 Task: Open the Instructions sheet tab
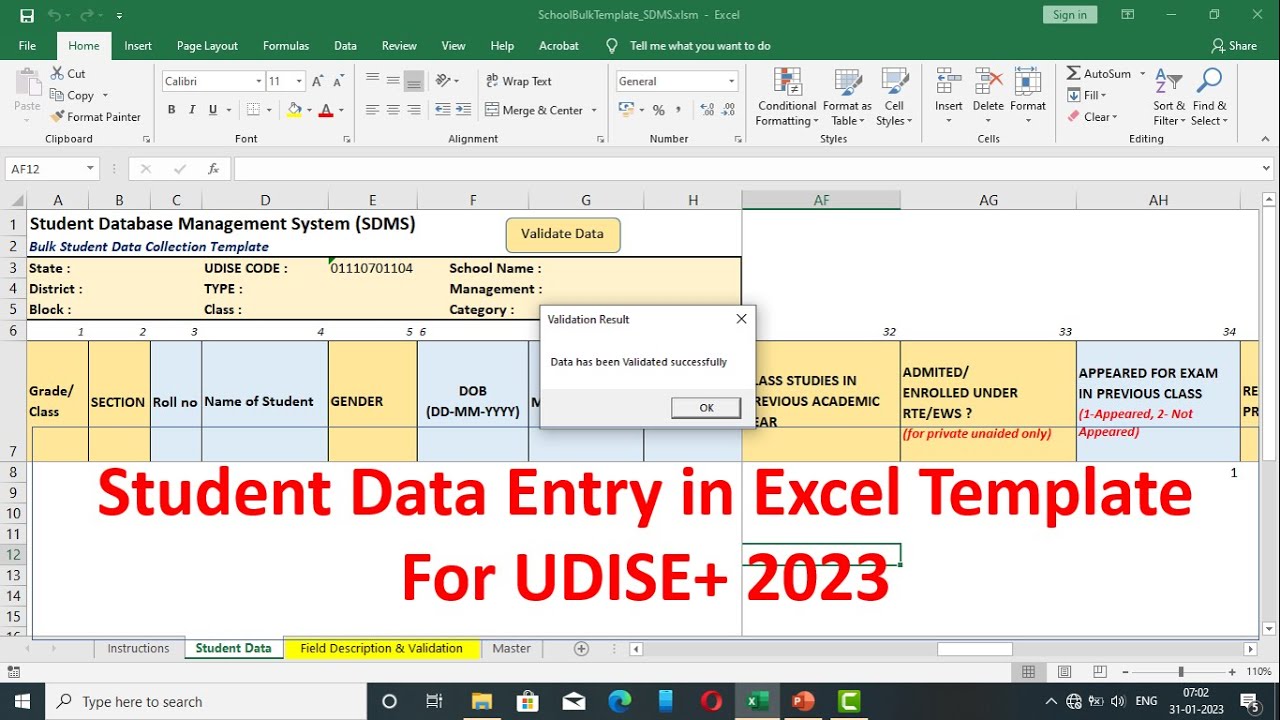point(138,648)
